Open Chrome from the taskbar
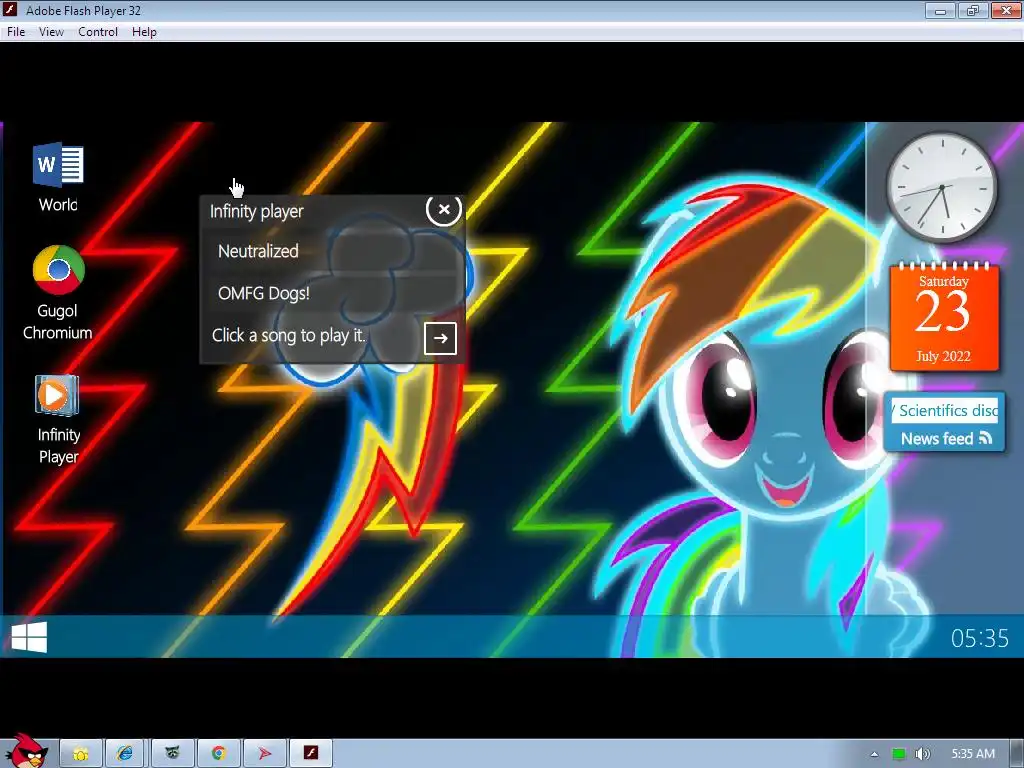 pos(218,754)
